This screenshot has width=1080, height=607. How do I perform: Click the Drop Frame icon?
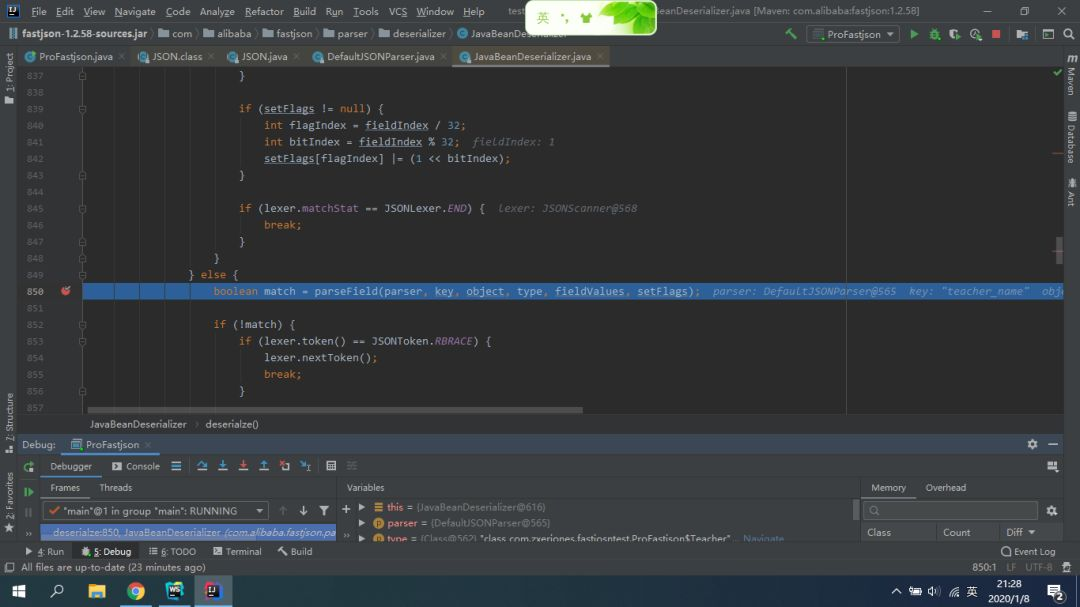pyautogui.click(x=284, y=466)
